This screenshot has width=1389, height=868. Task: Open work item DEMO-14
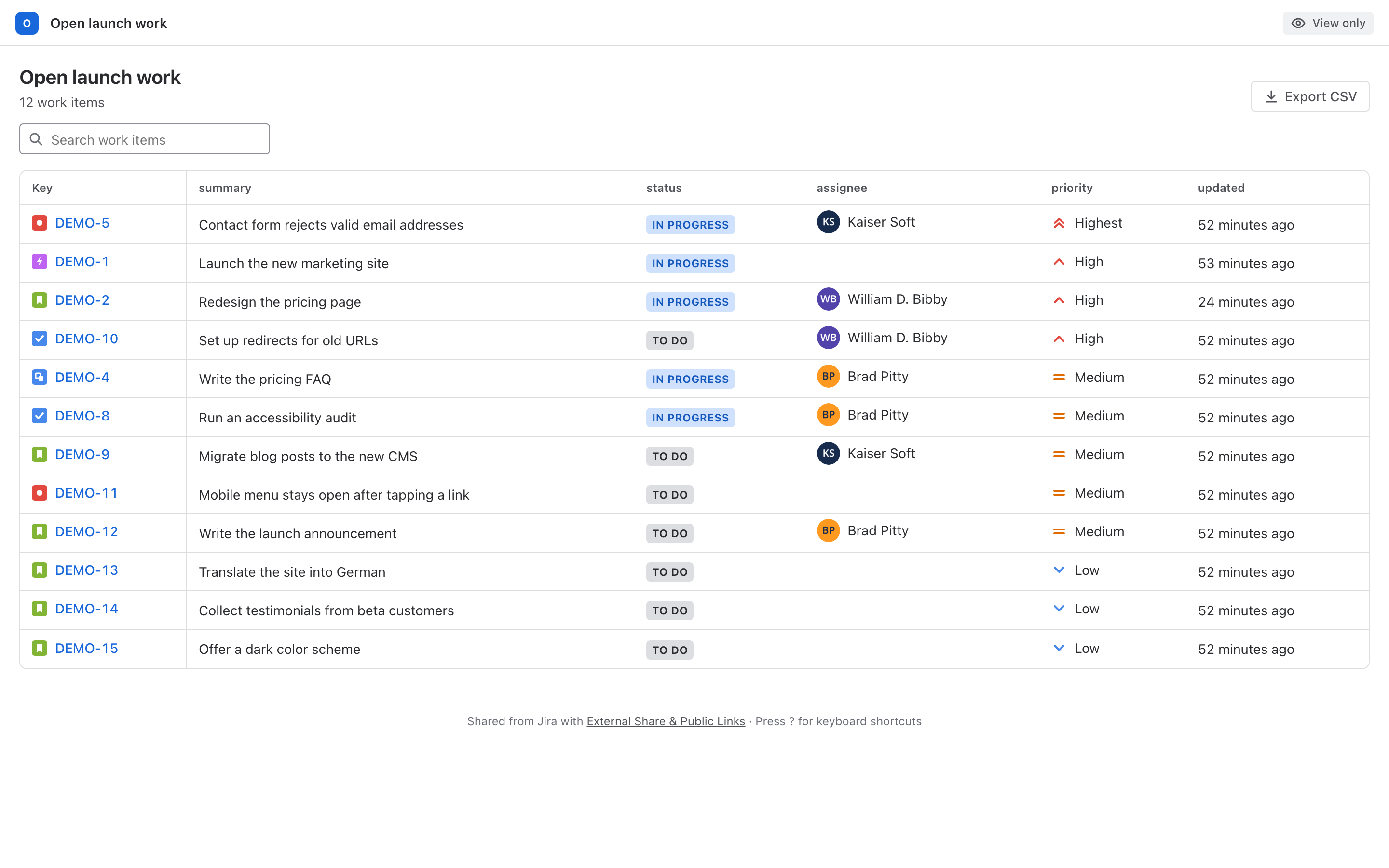(87, 609)
